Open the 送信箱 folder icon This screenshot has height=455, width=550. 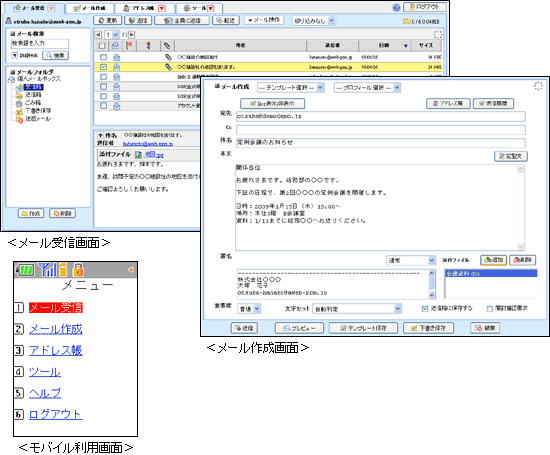[x=19, y=95]
